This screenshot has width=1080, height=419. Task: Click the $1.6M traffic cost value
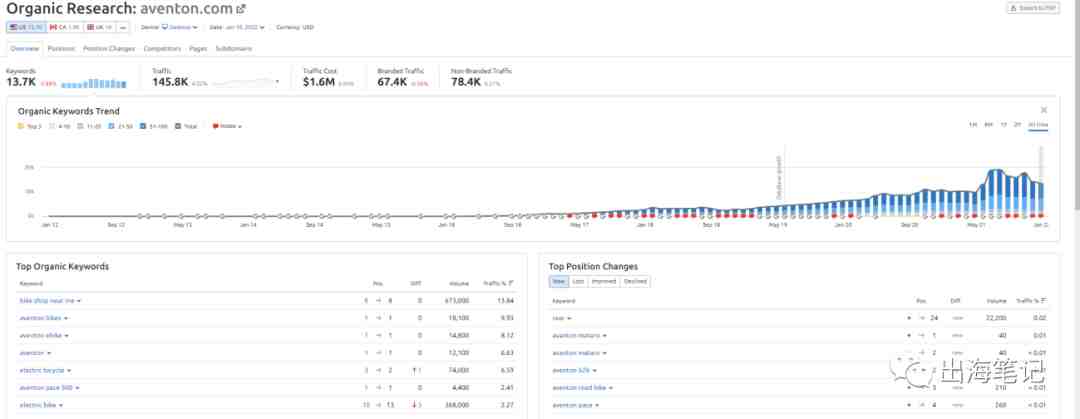tap(319, 82)
